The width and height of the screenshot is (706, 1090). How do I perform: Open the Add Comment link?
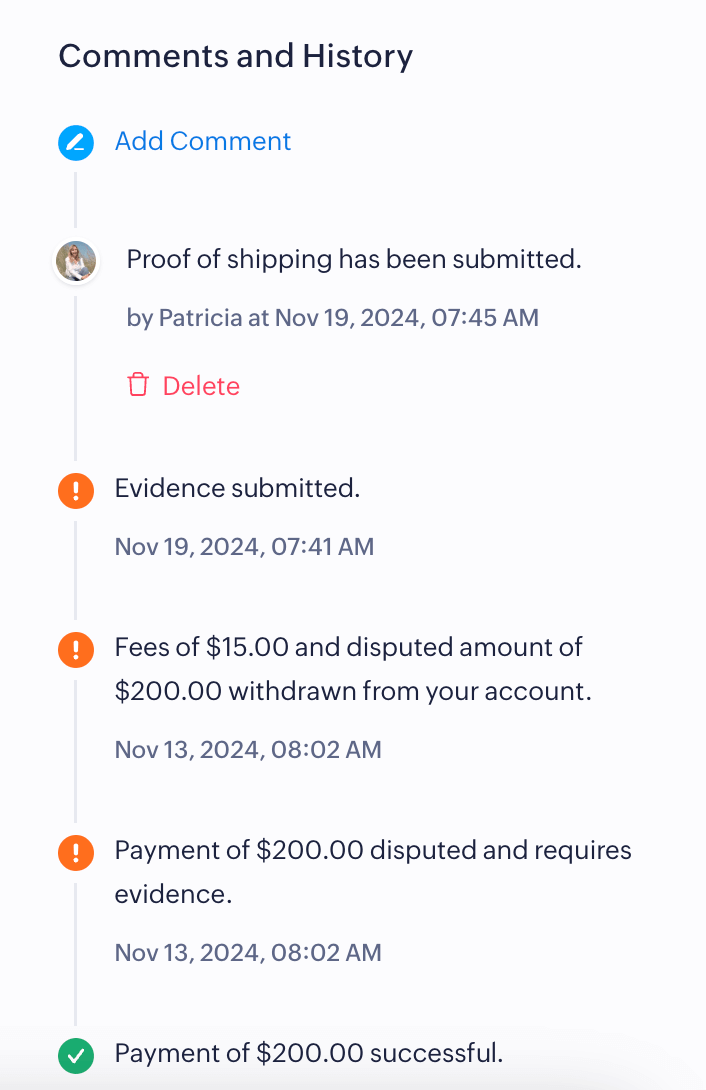[x=203, y=141]
